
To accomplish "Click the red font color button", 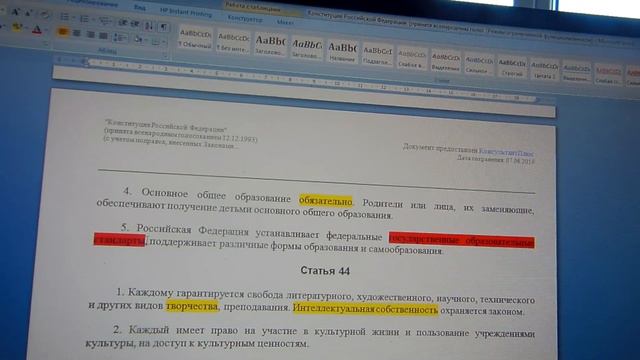I will pyautogui.click(x=37, y=29).
